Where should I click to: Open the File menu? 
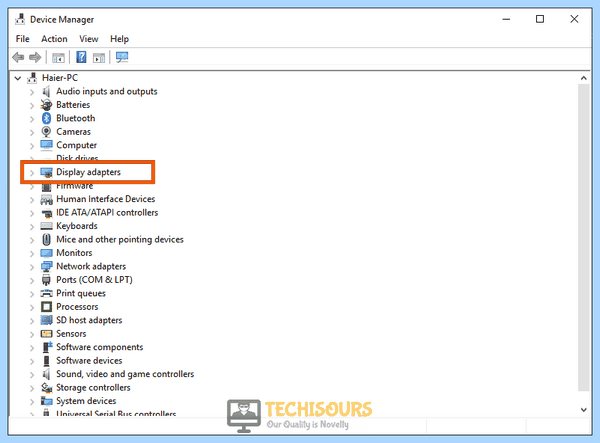tap(23, 39)
